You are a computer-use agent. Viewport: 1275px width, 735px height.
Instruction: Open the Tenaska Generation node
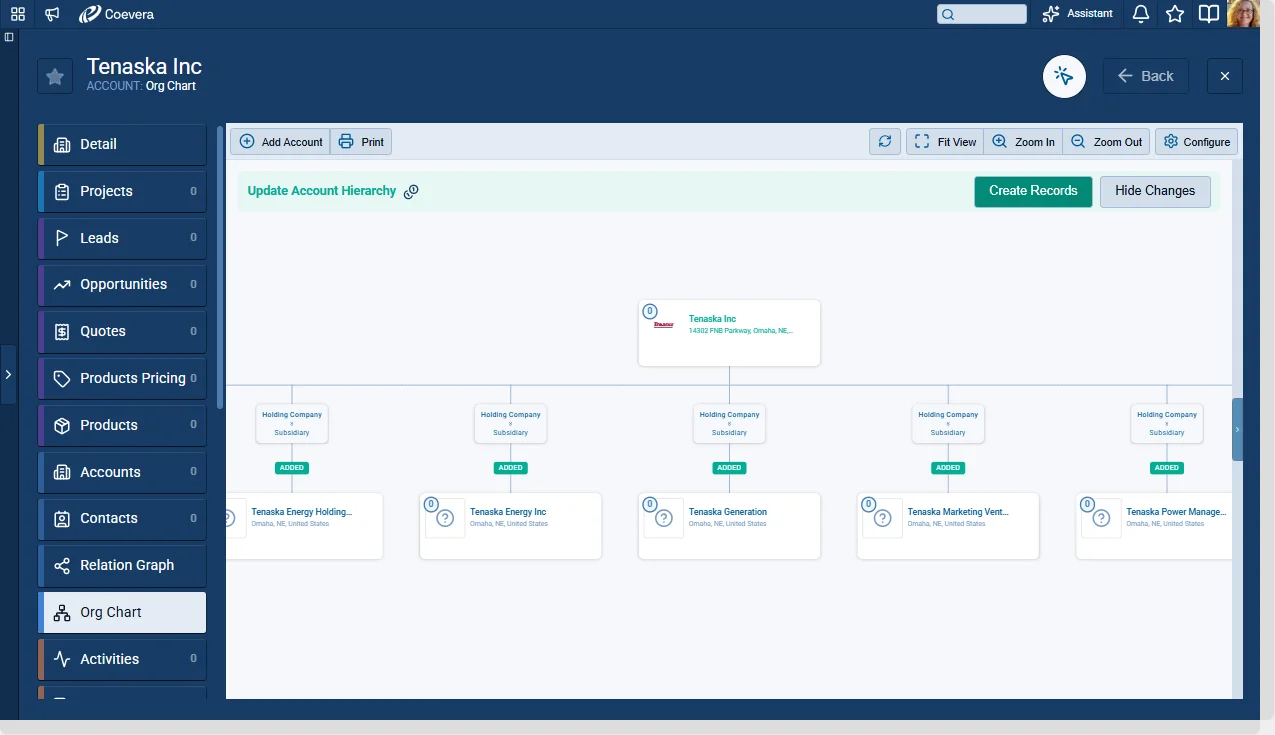[729, 525]
